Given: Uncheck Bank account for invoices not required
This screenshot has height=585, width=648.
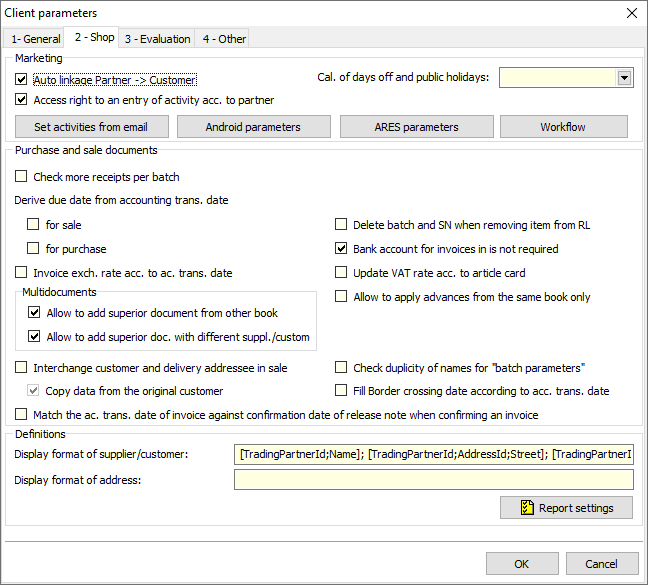Looking at the screenshot, I should [341, 249].
